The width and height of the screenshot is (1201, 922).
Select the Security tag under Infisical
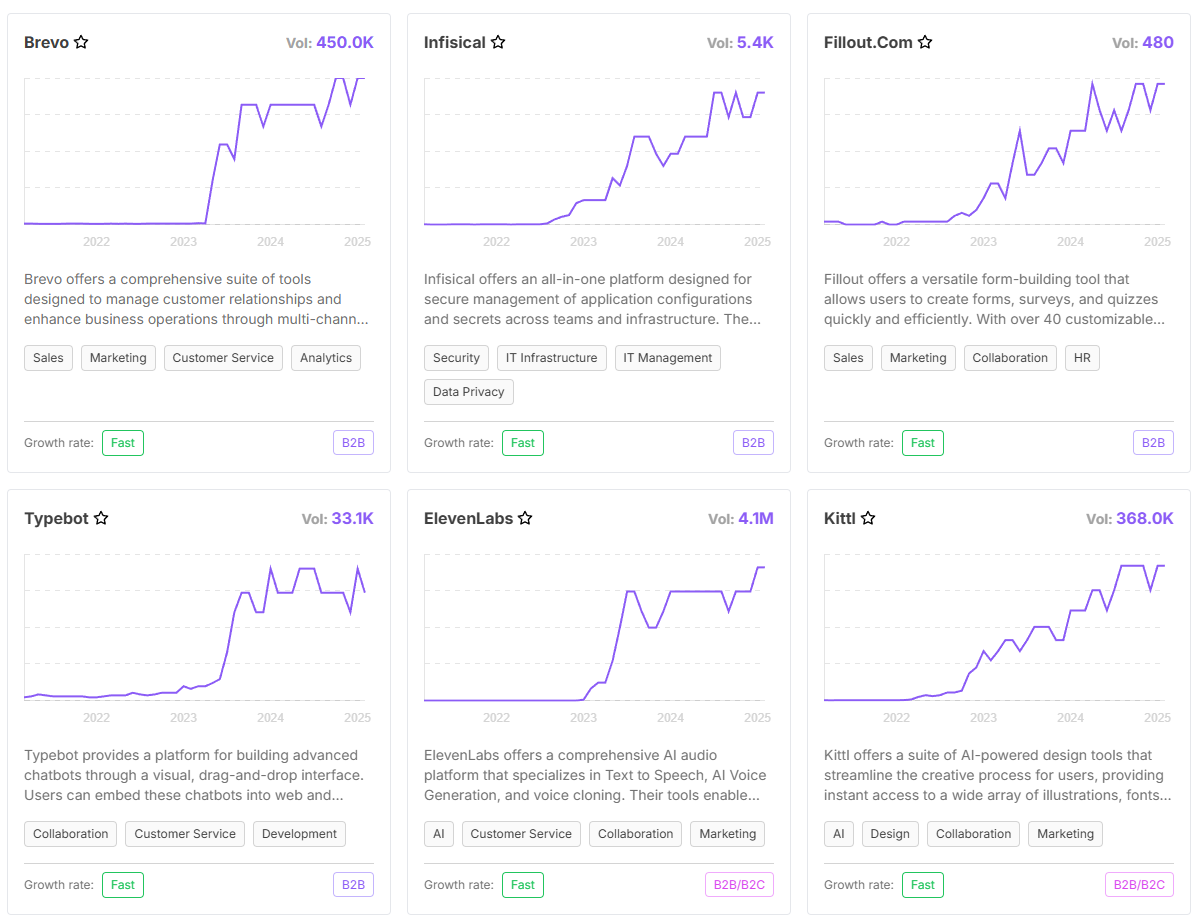point(456,357)
